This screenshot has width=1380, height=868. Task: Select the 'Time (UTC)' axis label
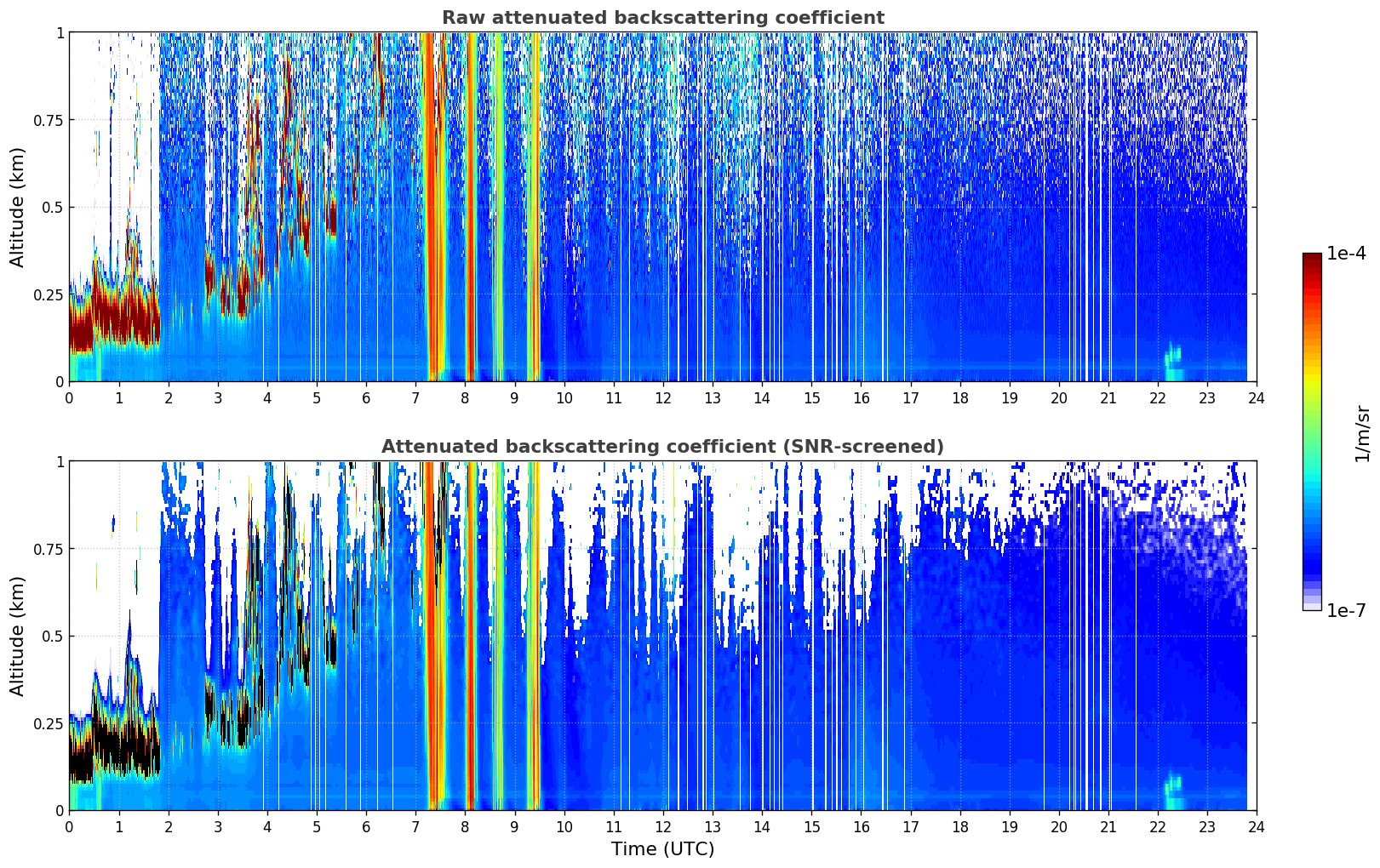(662, 849)
